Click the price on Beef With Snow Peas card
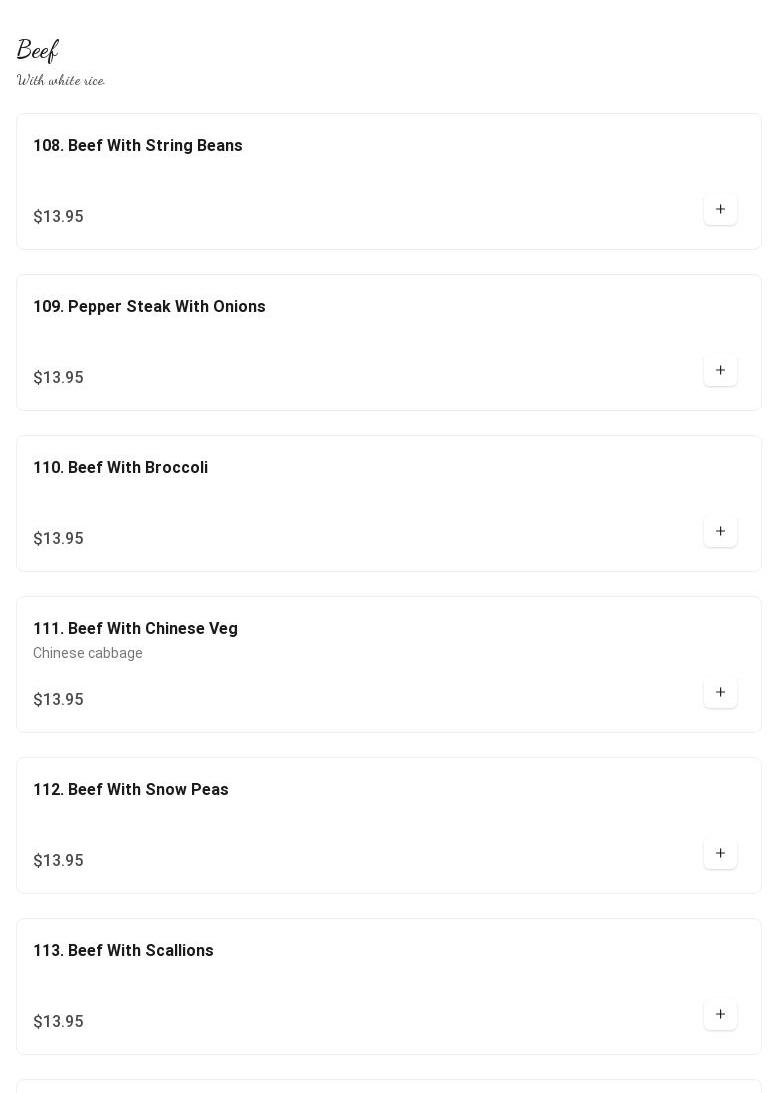Image resolution: width=778 pixels, height=1093 pixels. click(58, 861)
